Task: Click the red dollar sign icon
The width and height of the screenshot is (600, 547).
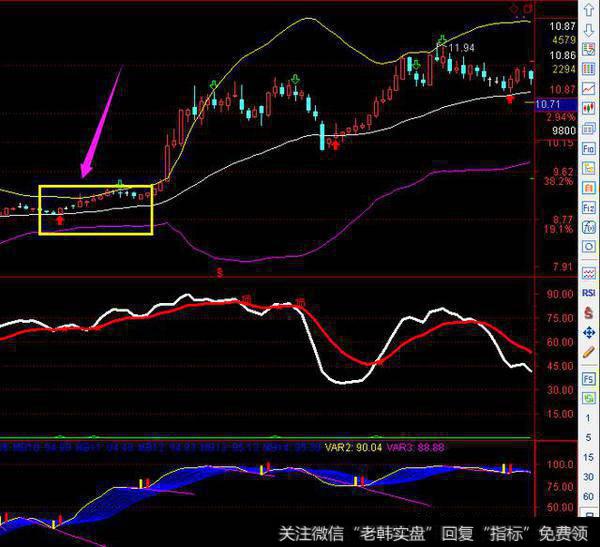Action: [589, 313]
